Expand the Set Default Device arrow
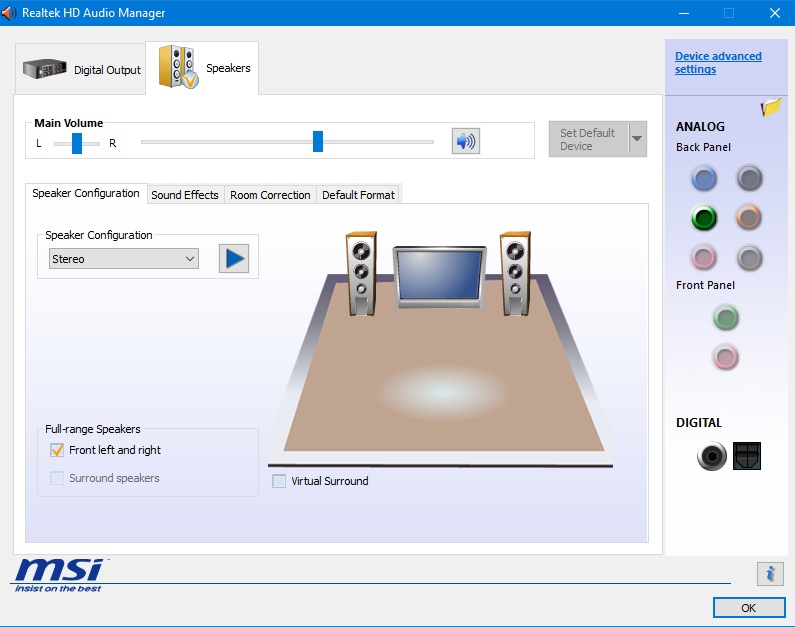The height and width of the screenshot is (627, 795). click(x=637, y=139)
